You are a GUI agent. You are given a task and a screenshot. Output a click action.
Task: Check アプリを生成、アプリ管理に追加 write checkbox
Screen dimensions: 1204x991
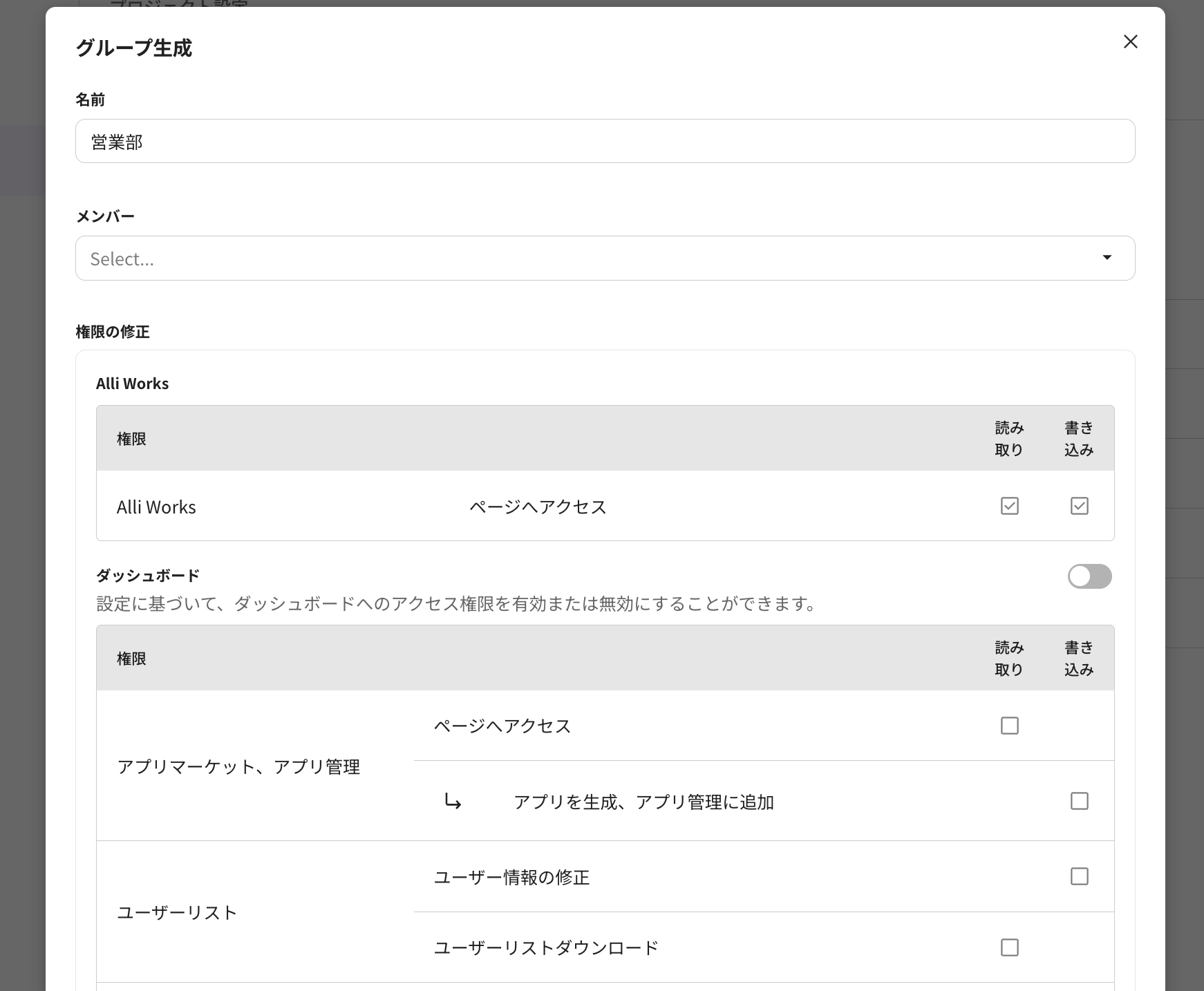[1079, 801]
